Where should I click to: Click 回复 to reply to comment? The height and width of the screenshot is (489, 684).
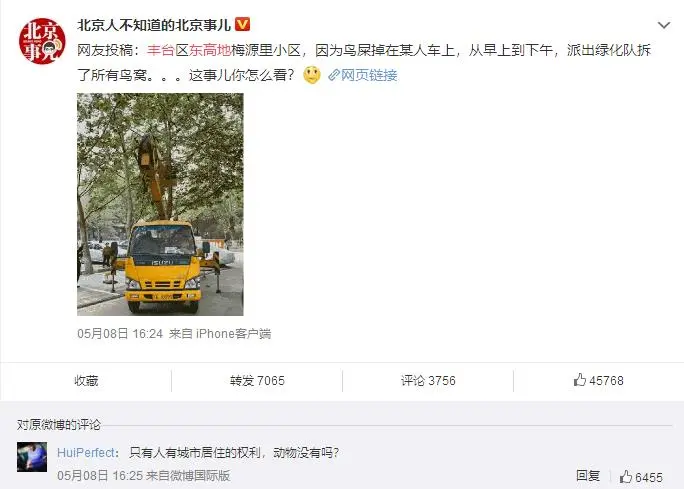[x=588, y=476]
